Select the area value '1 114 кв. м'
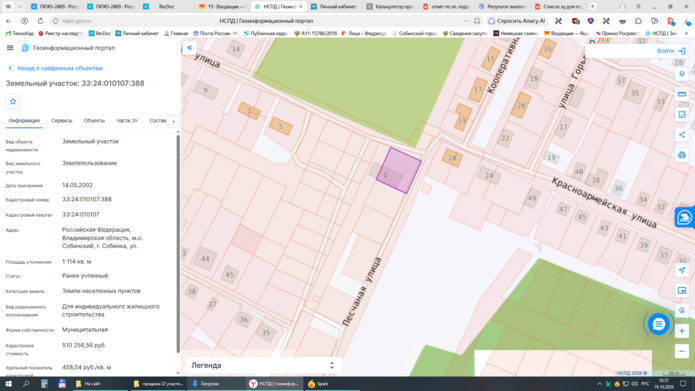The width and height of the screenshot is (695, 391). [77, 262]
